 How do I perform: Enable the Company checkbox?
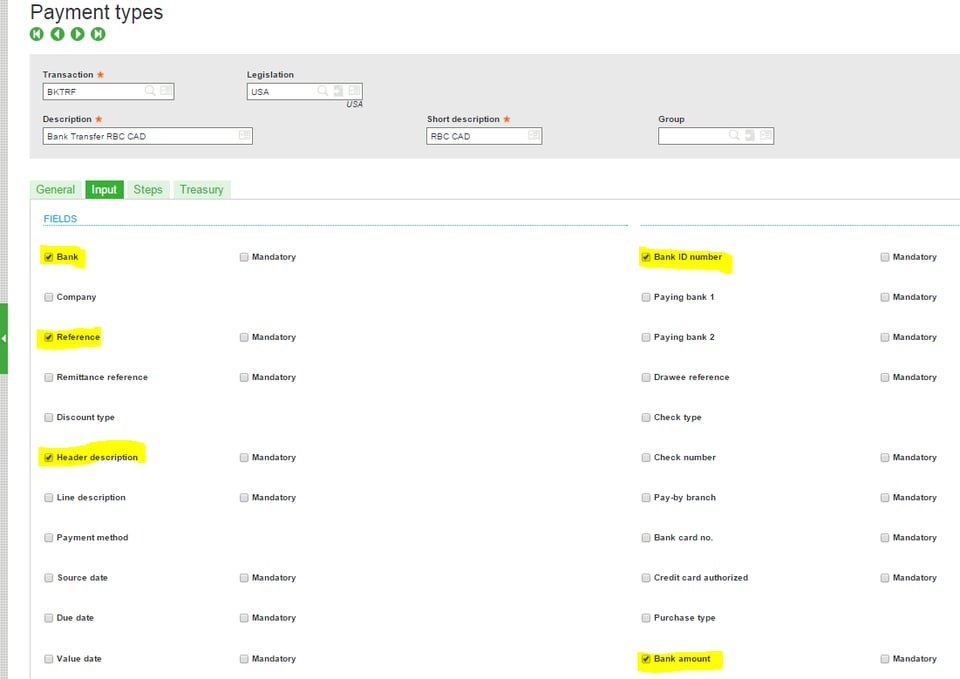click(x=48, y=297)
